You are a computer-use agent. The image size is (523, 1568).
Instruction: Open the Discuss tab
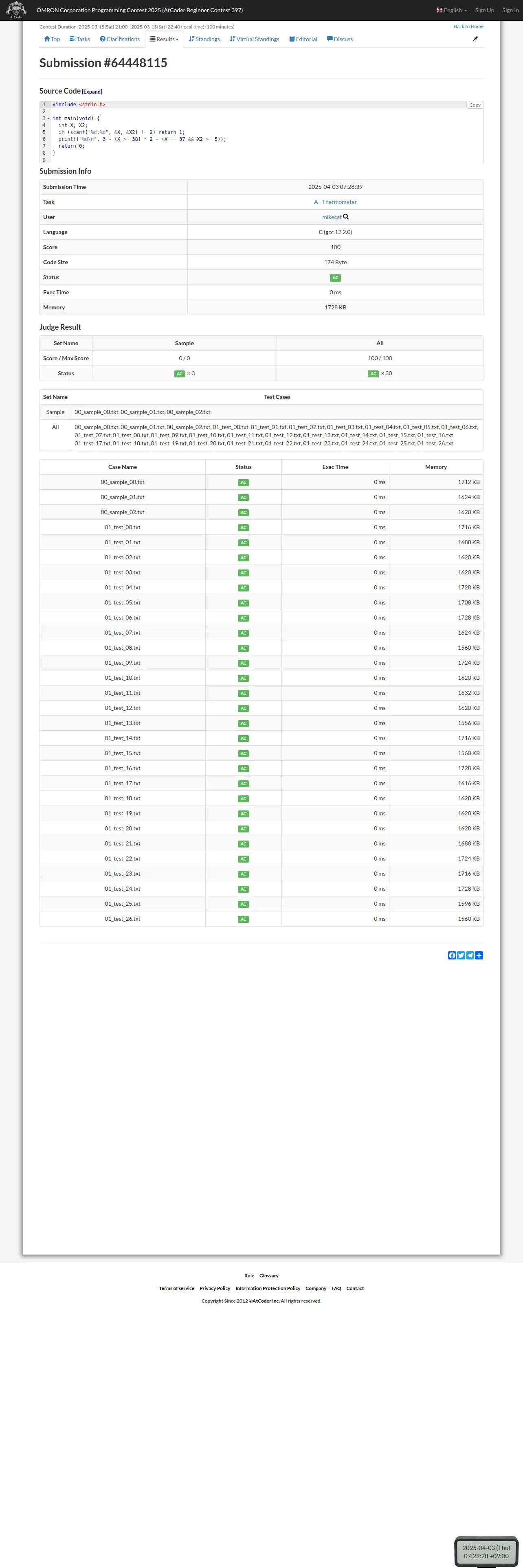coord(340,39)
